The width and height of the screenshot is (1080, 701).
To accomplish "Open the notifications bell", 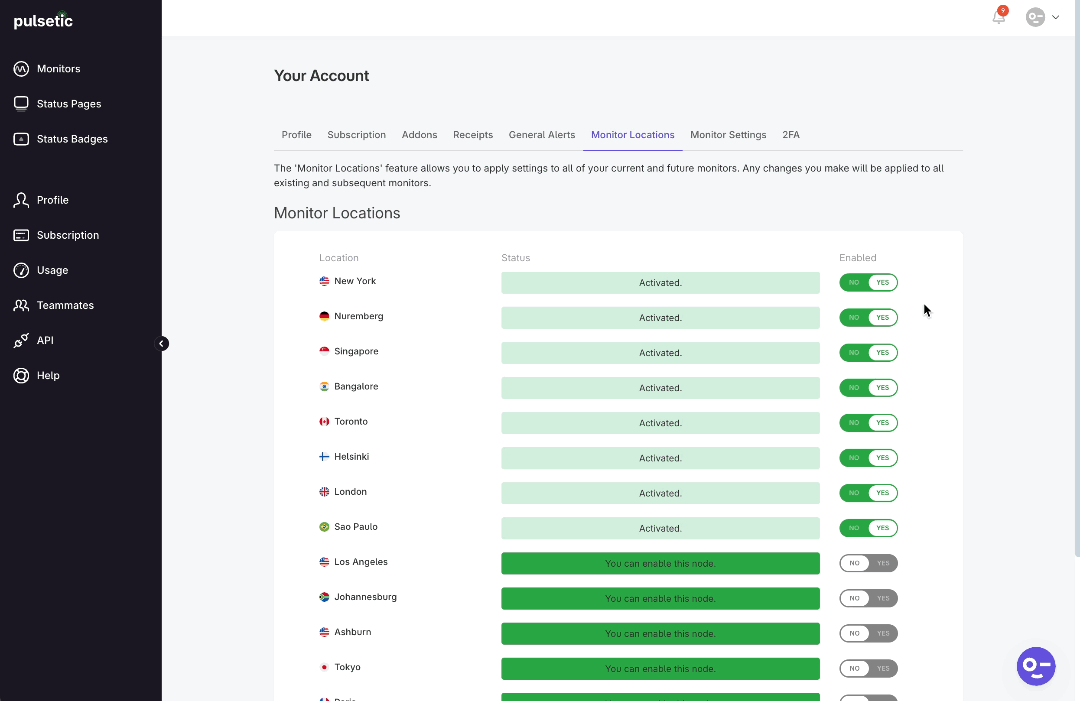I will point(999,17).
